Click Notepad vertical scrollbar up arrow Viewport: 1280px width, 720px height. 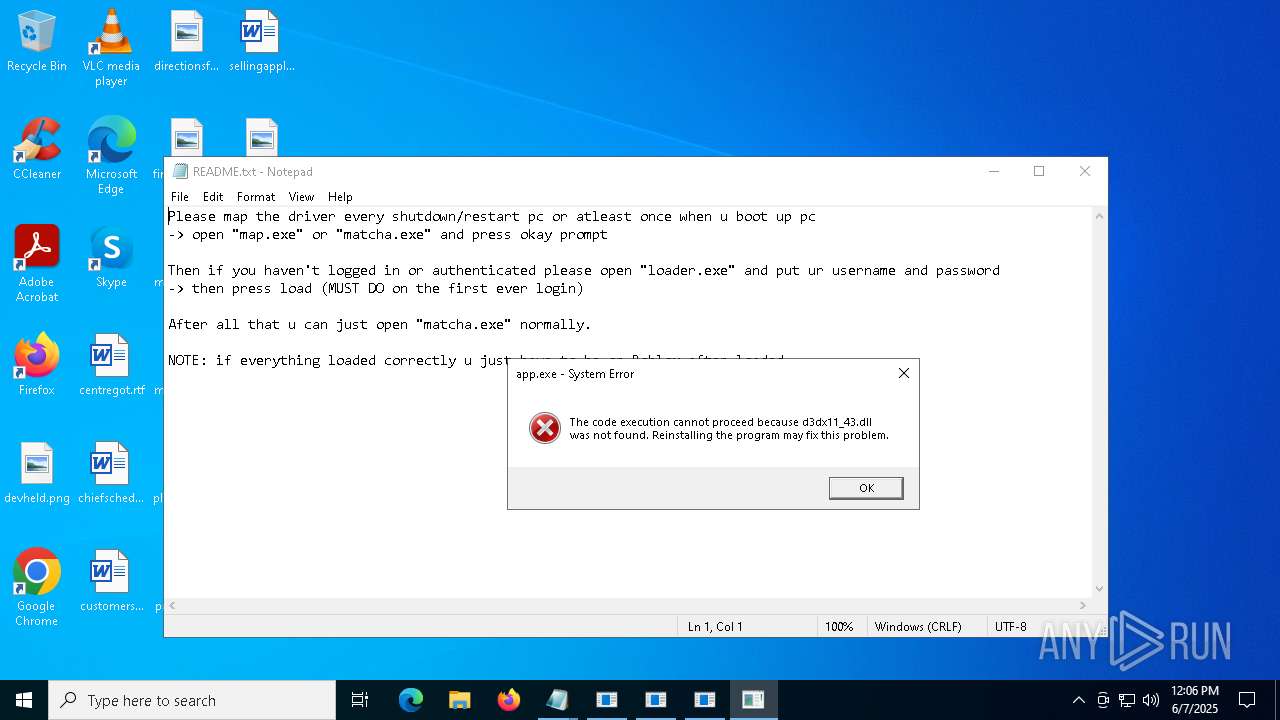[x=1100, y=216]
